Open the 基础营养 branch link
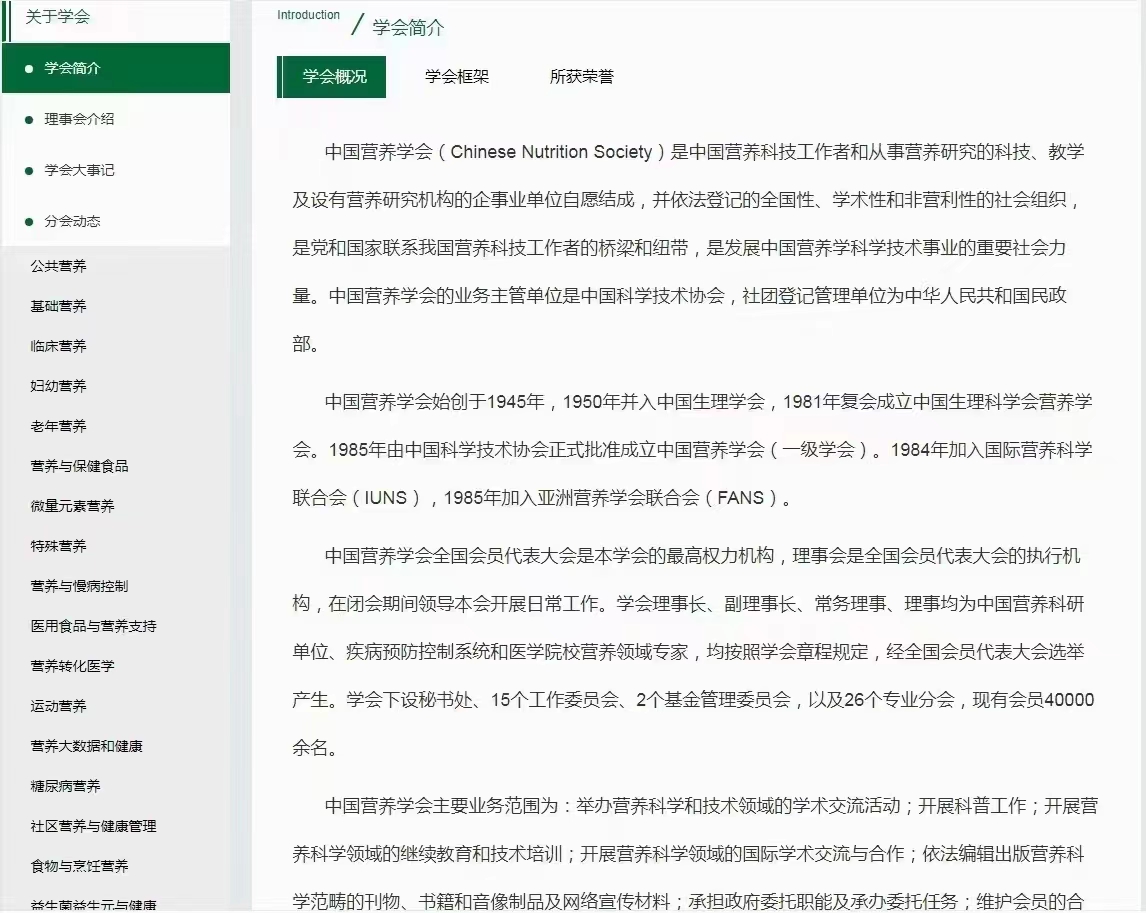This screenshot has width=1146, height=913. pyautogui.click(x=58, y=306)
